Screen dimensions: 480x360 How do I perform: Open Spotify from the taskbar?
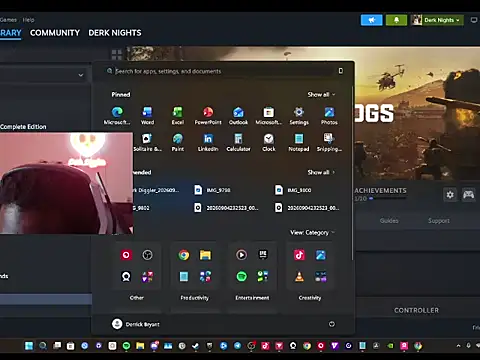click(x=126, y=346)
